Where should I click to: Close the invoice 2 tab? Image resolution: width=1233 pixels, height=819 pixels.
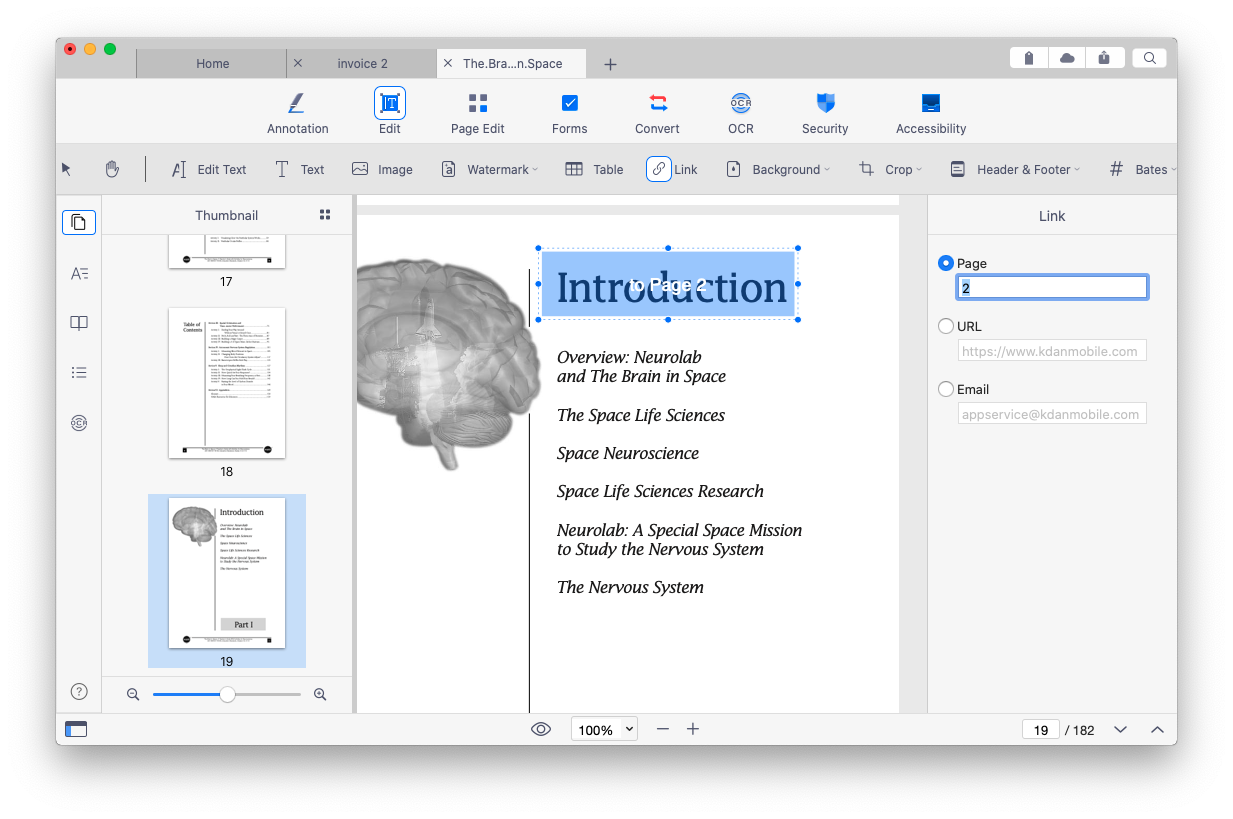coord(298,63)
